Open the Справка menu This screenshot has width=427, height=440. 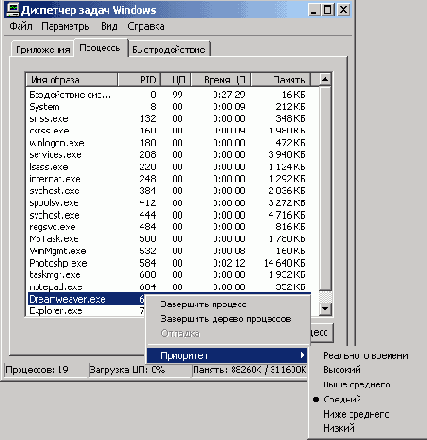click(146, 26)
